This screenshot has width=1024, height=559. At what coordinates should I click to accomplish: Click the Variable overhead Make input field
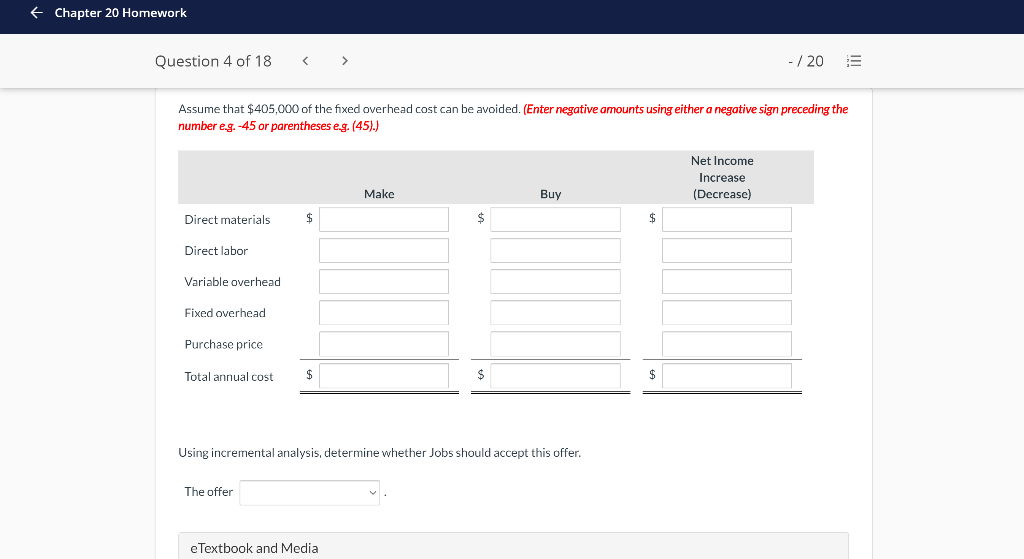click(x=384, y=281)
